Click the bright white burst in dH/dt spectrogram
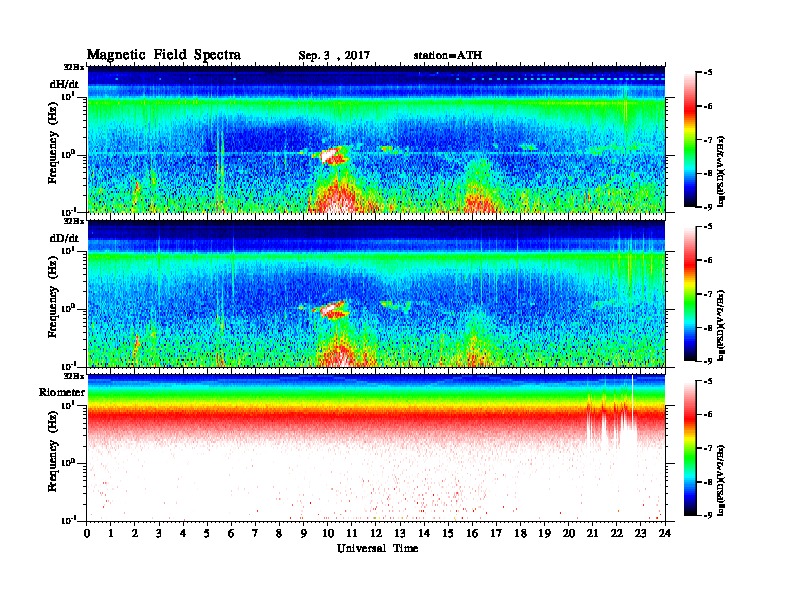This screenshot has height=612, width=792. tap(330, 156)
